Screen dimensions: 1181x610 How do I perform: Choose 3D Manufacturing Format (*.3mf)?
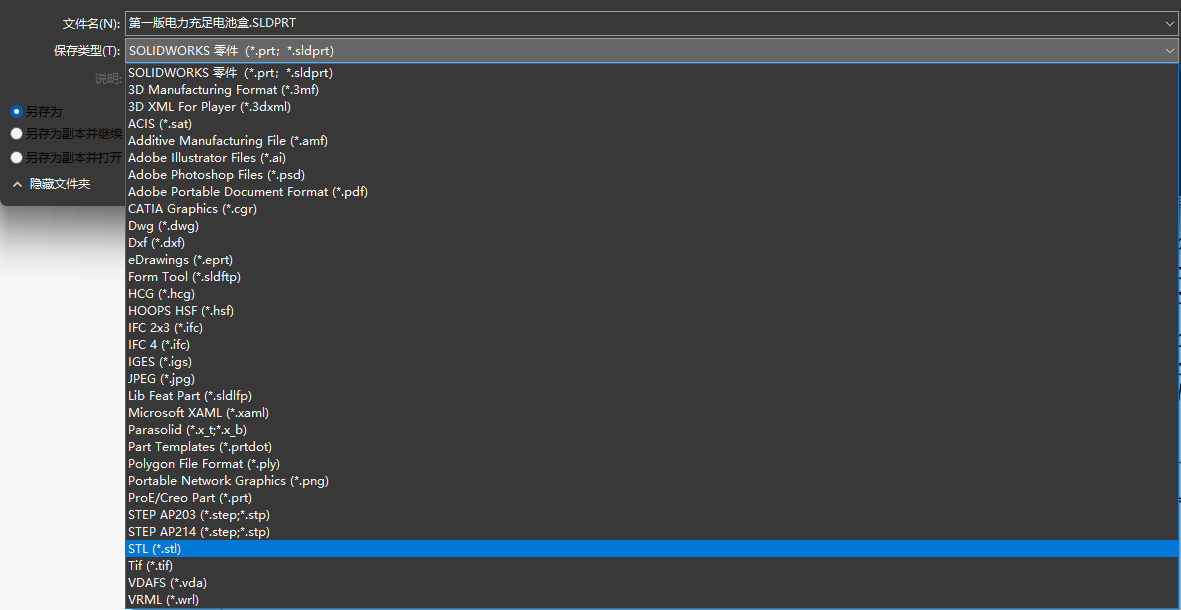point(652,90)
